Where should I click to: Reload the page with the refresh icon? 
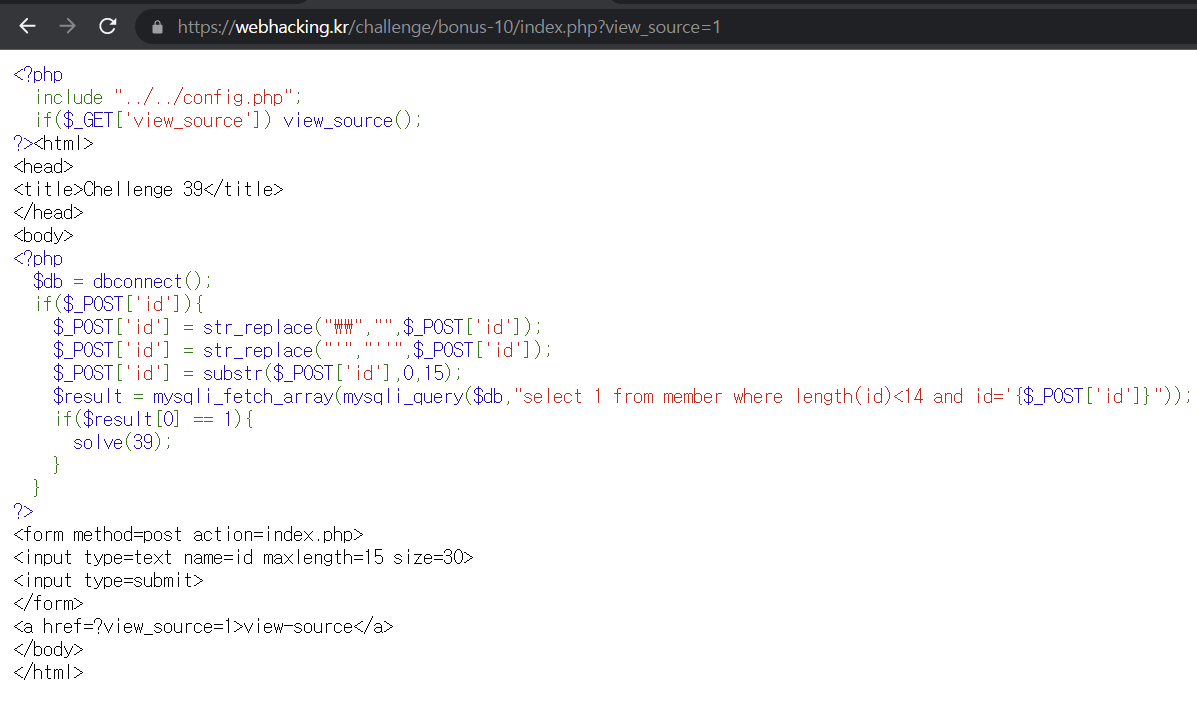point(108,26)
